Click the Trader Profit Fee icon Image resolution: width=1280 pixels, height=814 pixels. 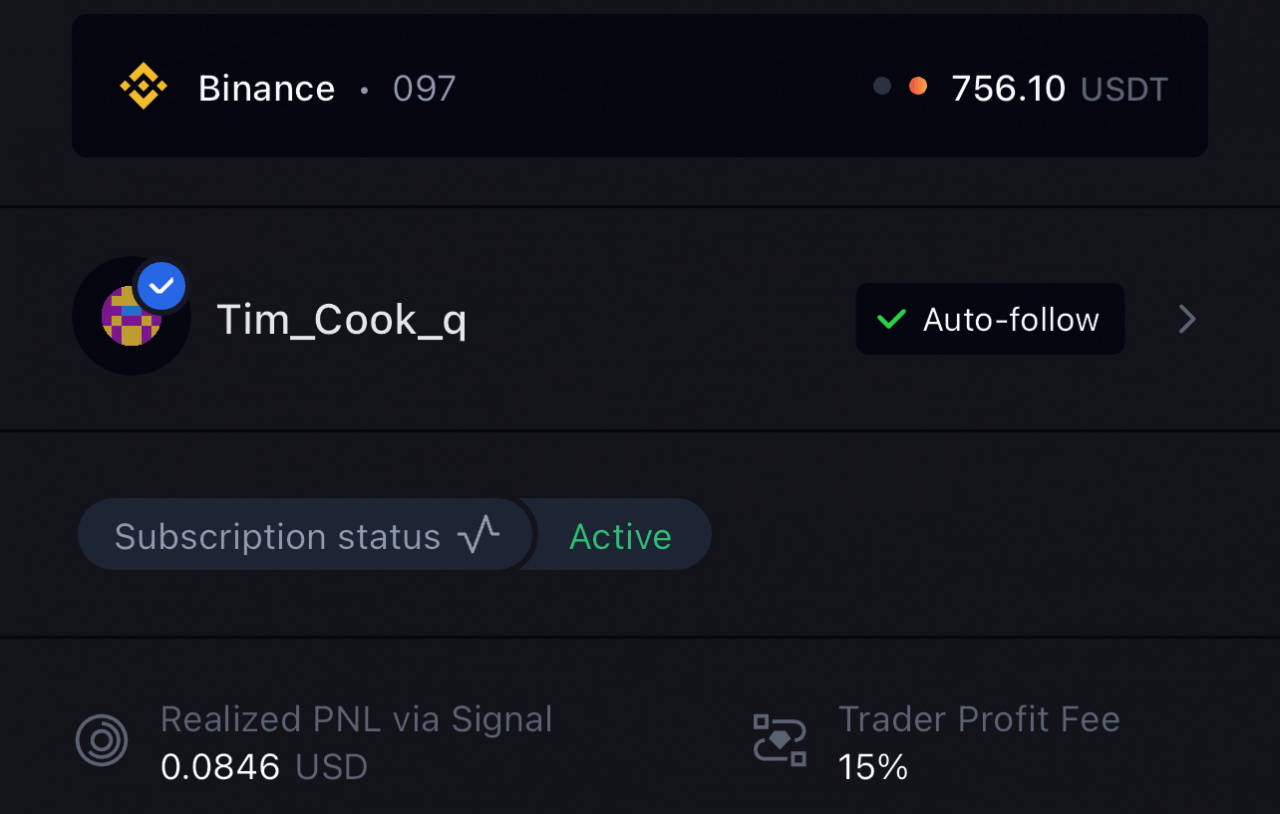780,741
